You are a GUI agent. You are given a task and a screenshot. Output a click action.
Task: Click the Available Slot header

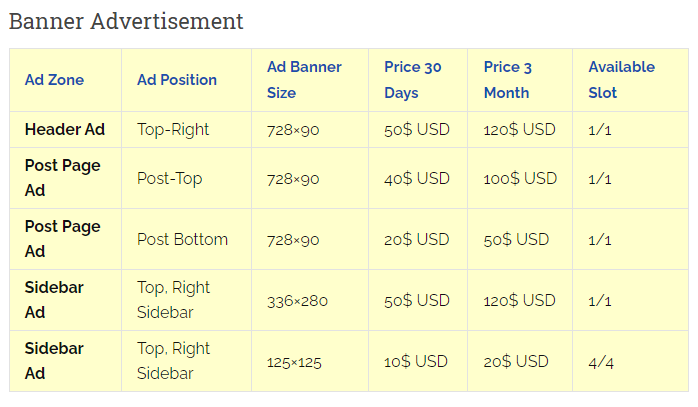point(621,80)
